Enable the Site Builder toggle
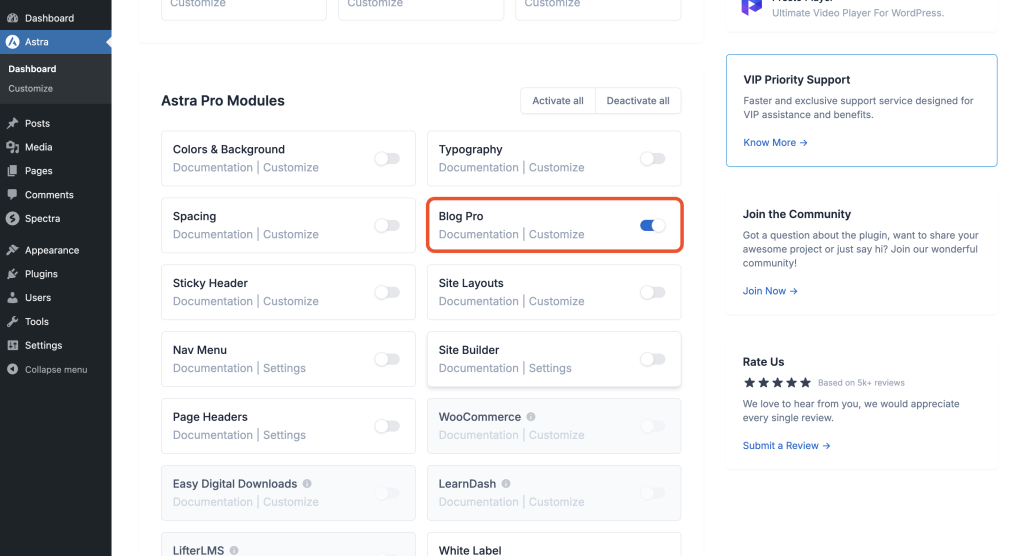Image resolution: width=1024 pixels, height=556 pixels. tap(652, 359)
